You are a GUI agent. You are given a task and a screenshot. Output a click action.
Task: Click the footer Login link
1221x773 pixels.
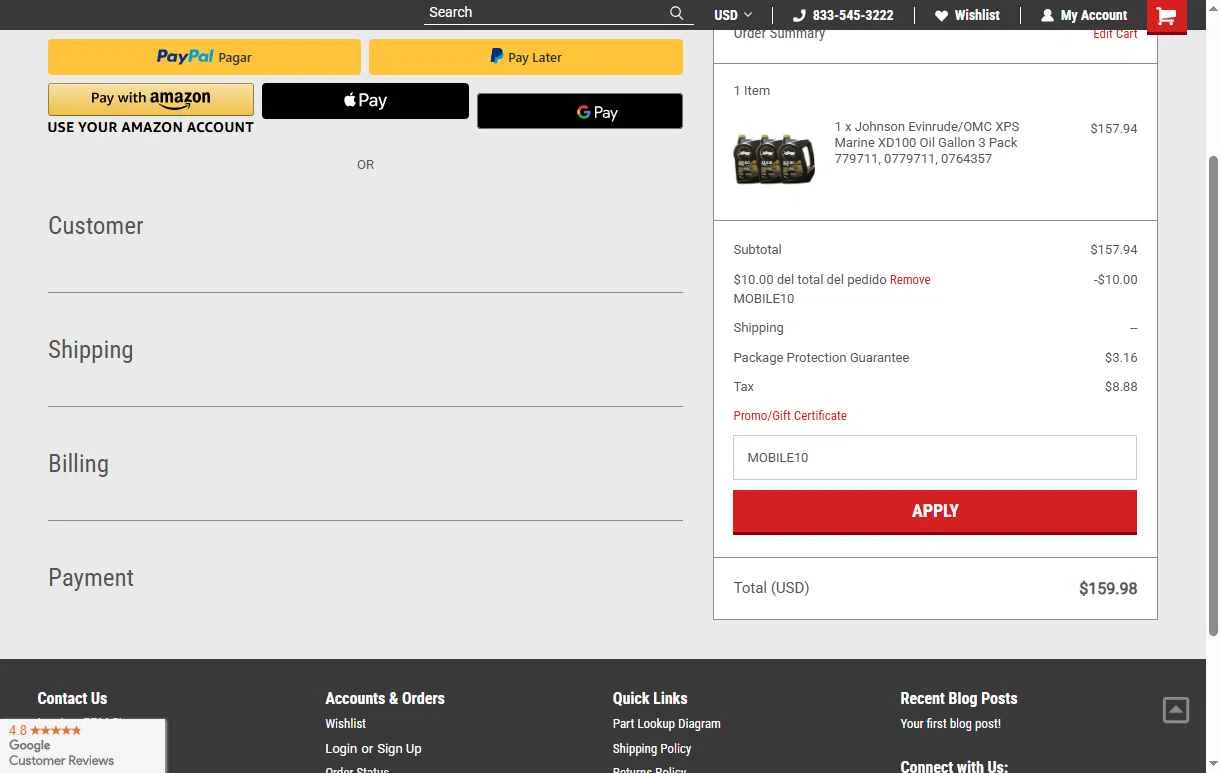(341, 749)
